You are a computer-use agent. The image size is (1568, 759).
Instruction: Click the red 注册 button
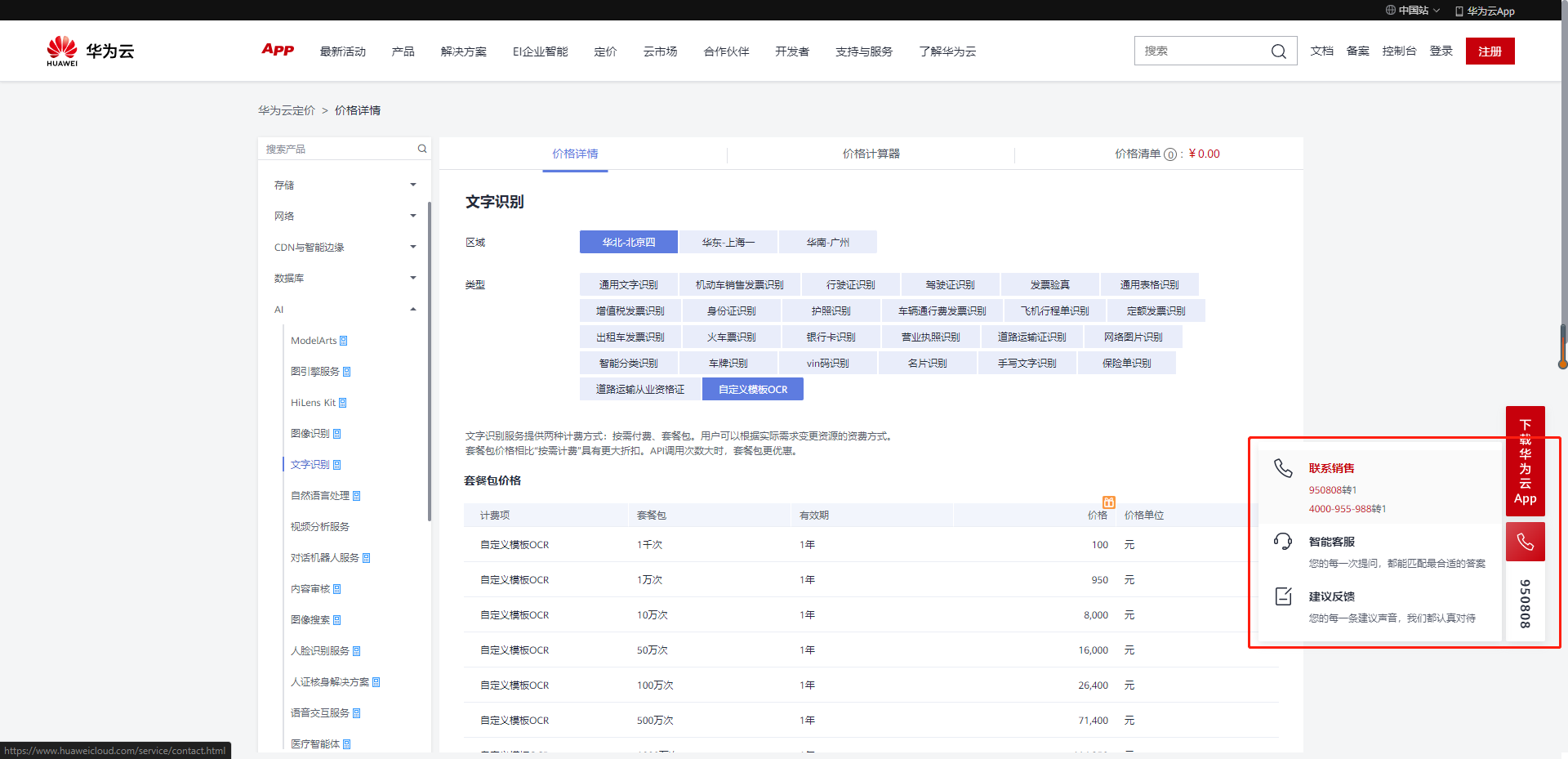point(1490,51)
